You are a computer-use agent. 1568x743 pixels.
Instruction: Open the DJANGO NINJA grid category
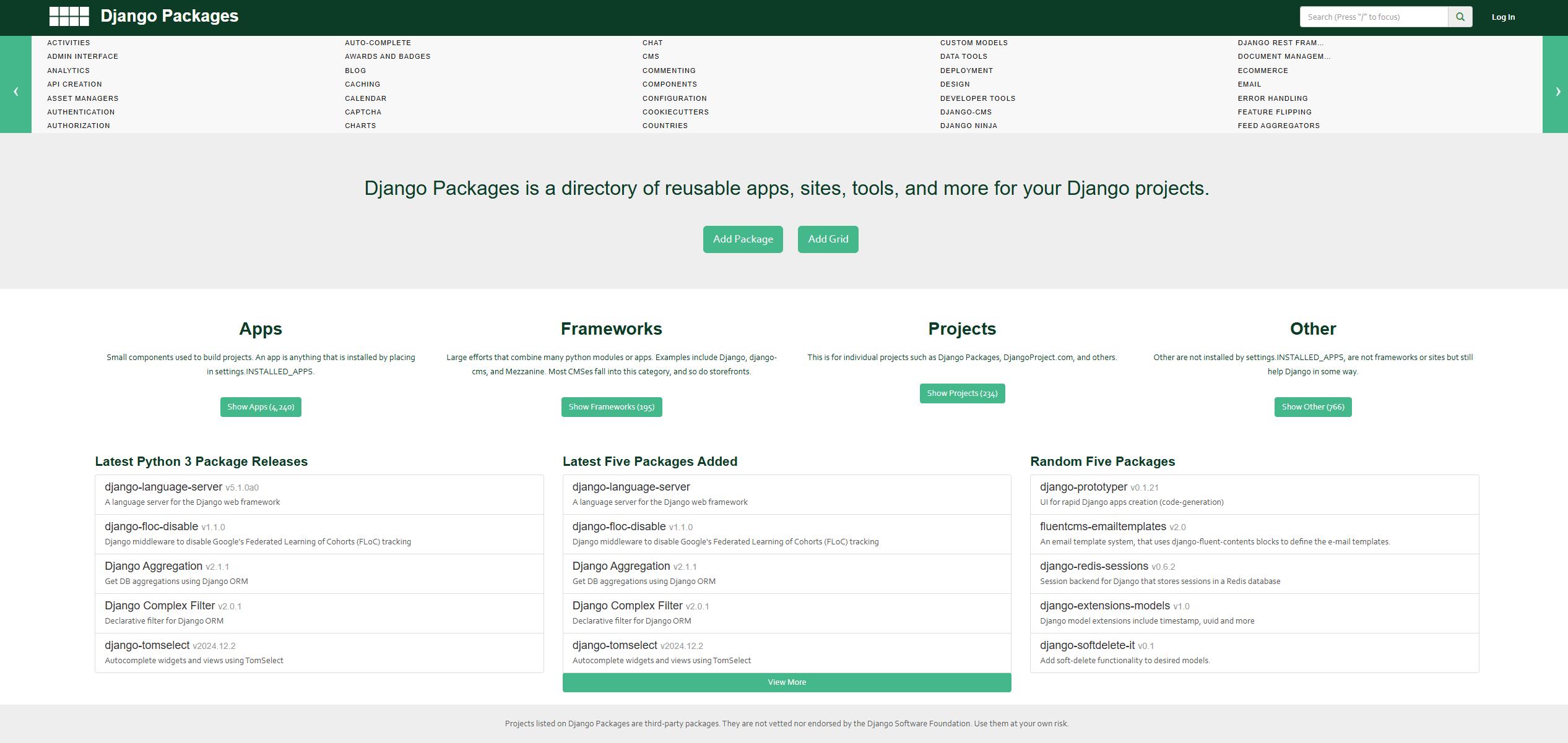point(969,126)
